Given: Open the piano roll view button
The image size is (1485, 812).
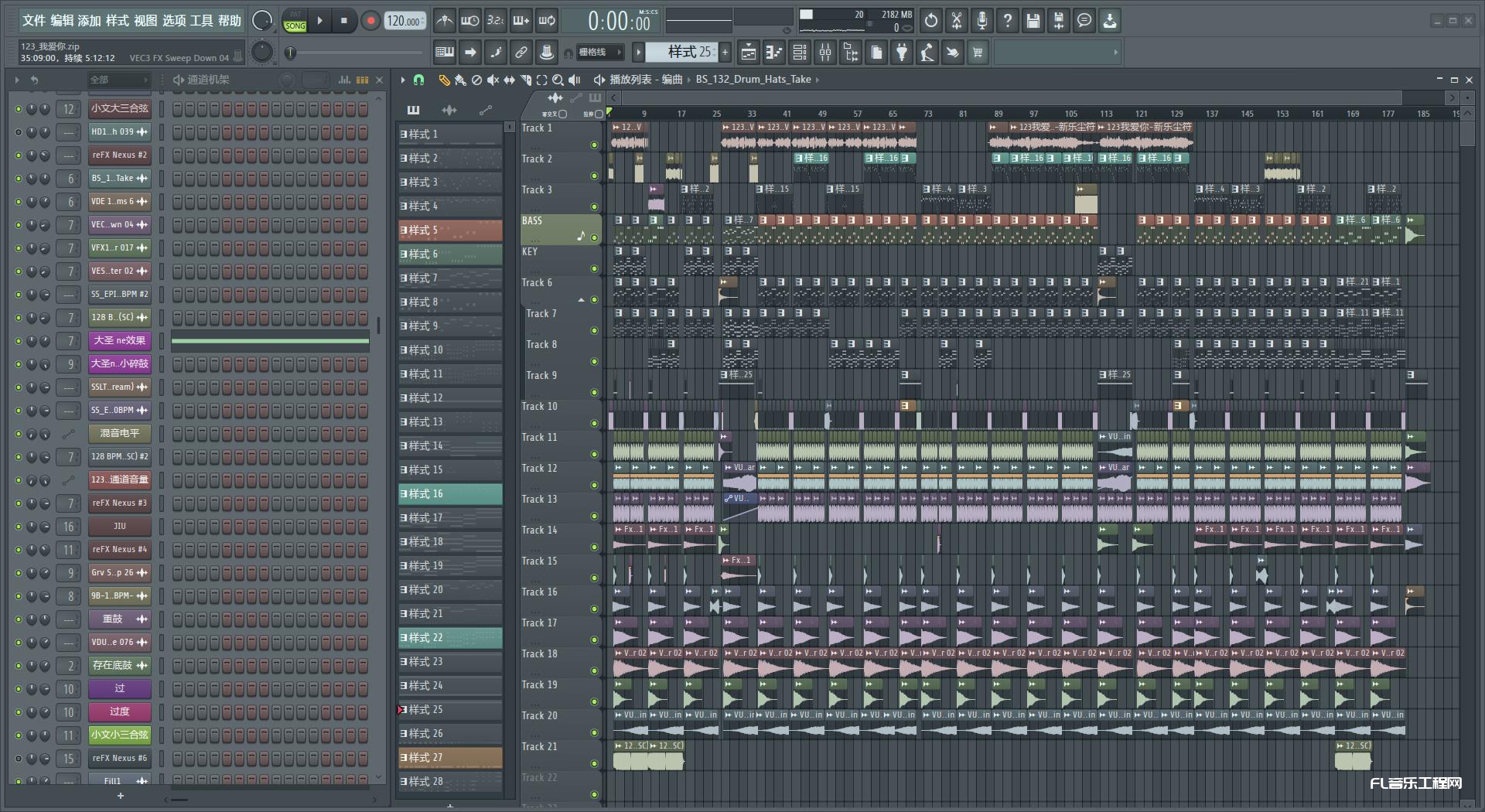Looking at the screenshot, I should pyautogui.click(x=774, y=53).
